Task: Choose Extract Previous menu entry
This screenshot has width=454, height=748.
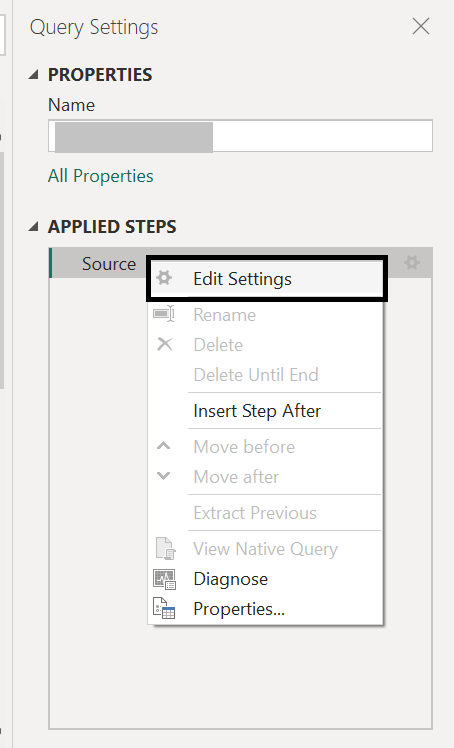Action: tap(255, 513)
